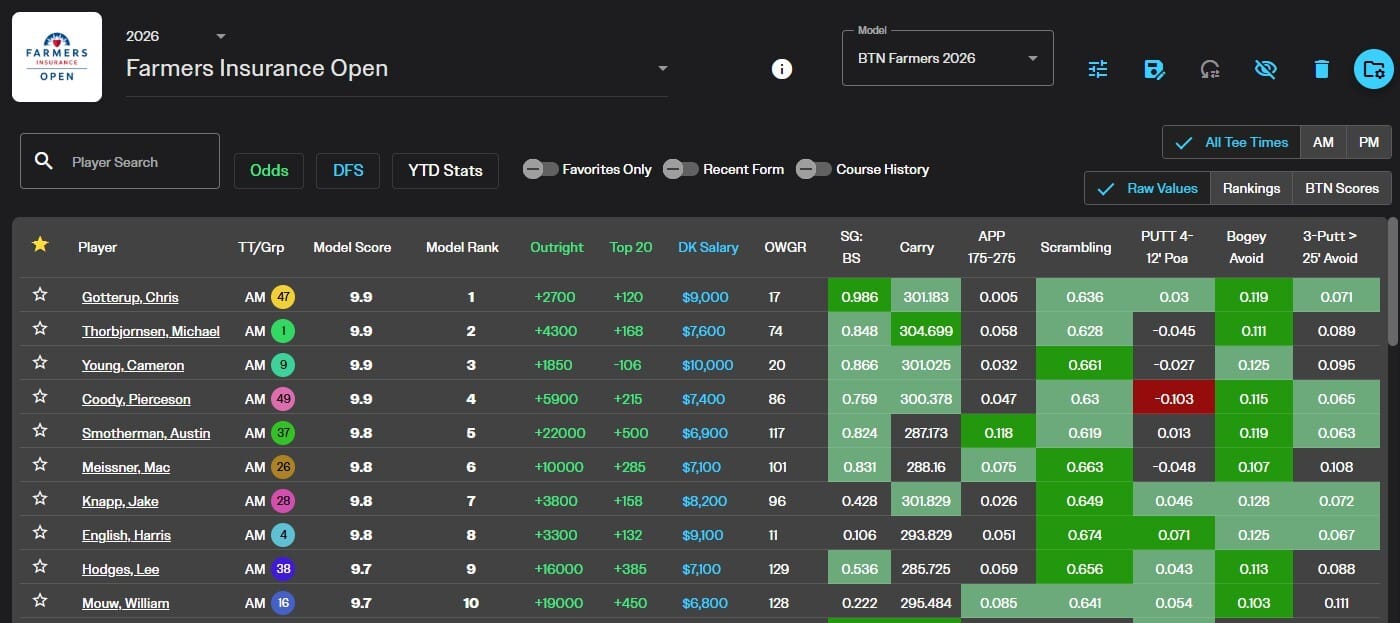Click group badge 38 for Hodges
Image resolution: width=1400 pixels, height=623 pixels.
click(283, 569)
